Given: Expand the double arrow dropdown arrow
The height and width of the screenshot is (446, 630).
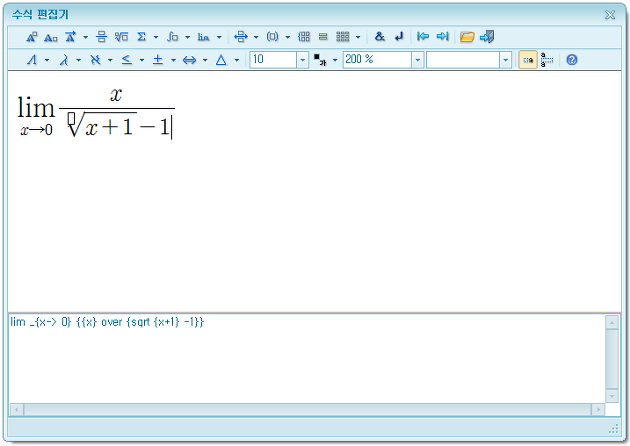Looking at the screenshot, I should (x=205, y=61).
